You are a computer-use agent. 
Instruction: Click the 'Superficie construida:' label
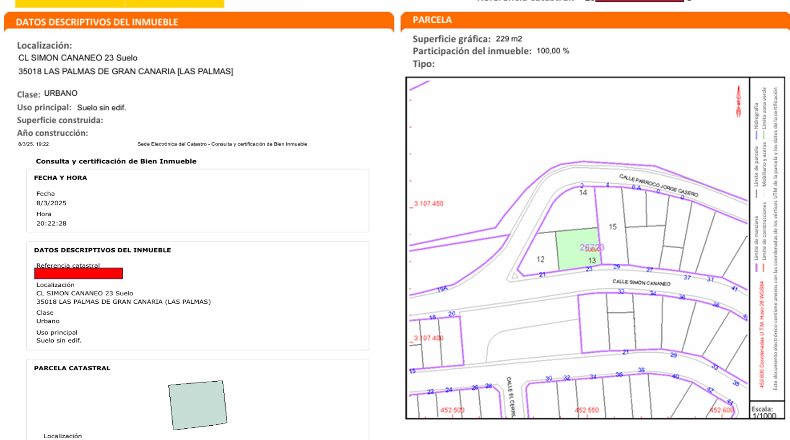coord(60,120)
